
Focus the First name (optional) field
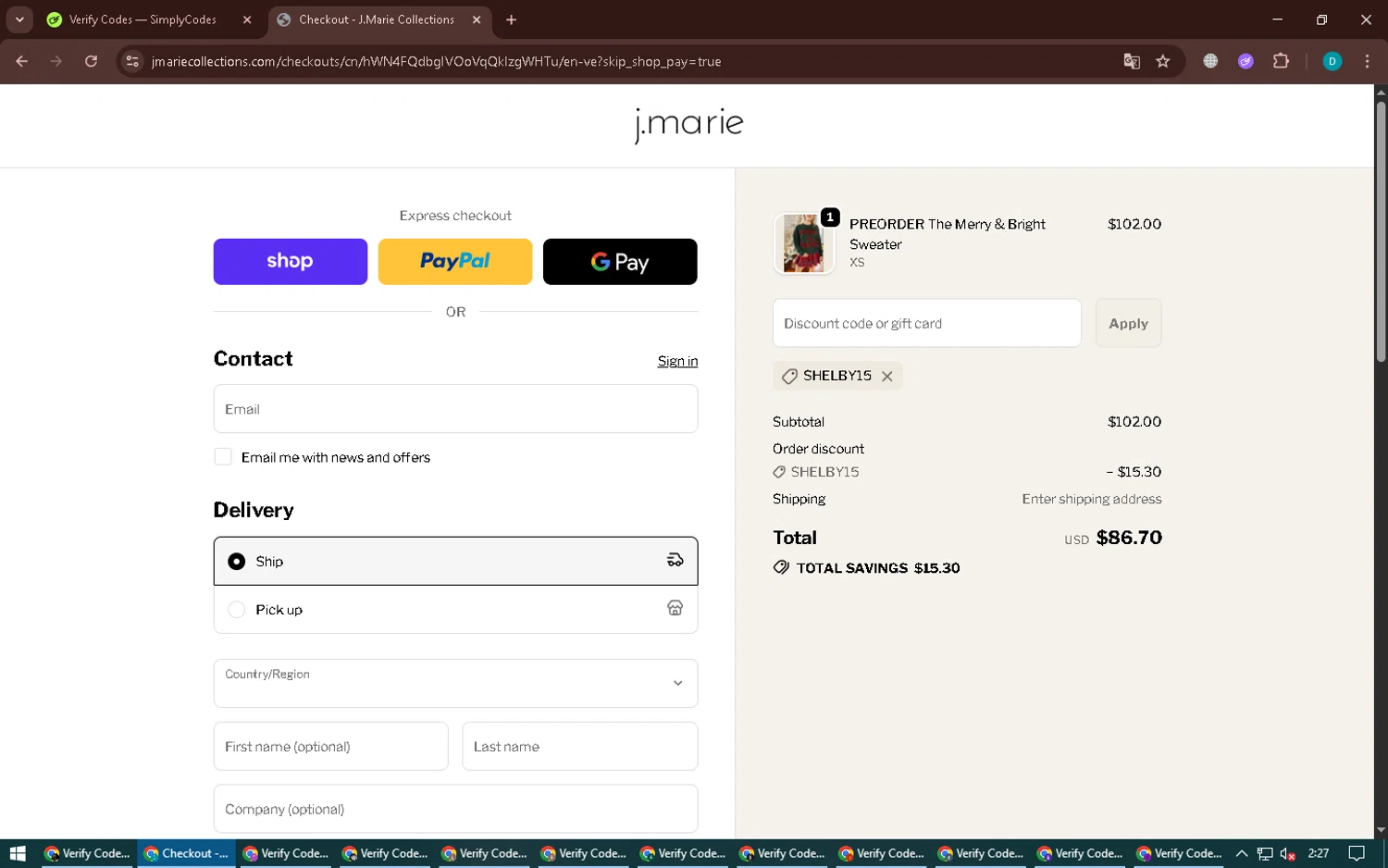click(x=330, y=746)
